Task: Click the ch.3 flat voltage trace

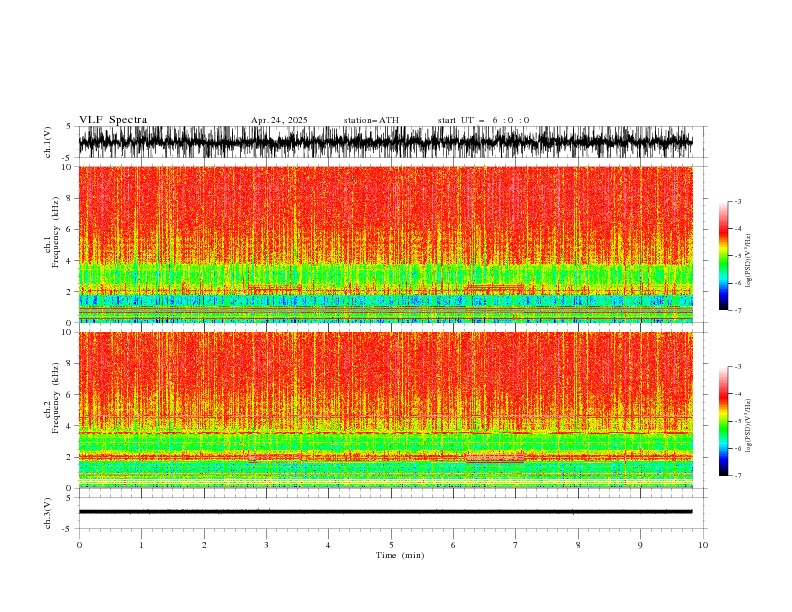Action: pyautogui.click(x=385, y=512)
